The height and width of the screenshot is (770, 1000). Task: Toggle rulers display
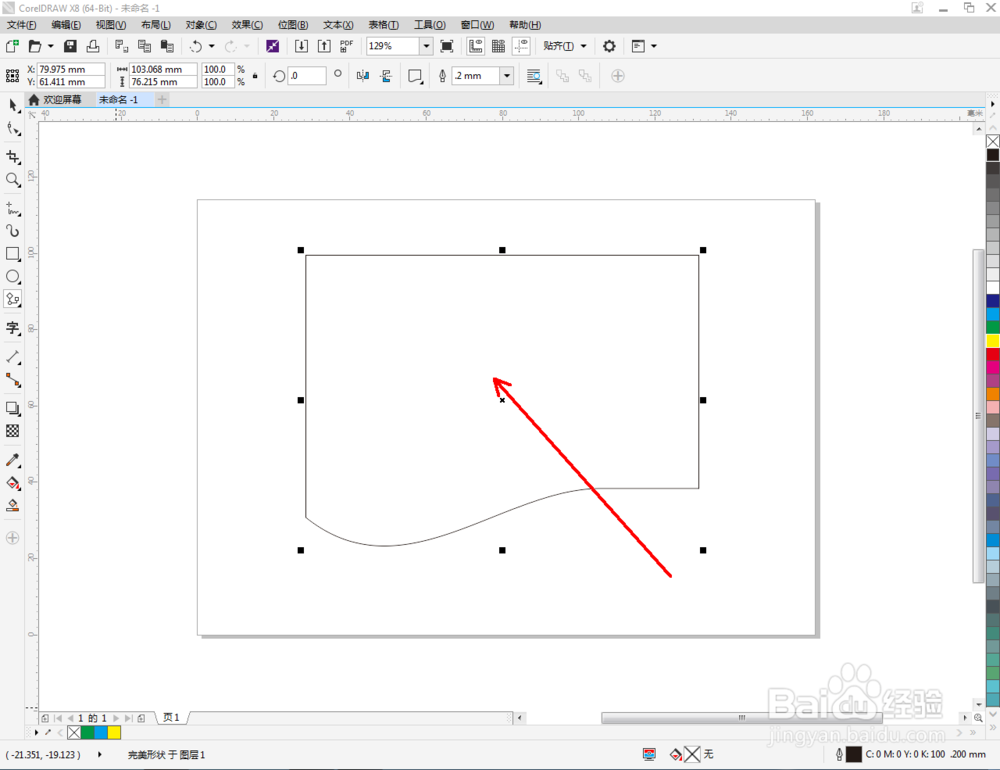(x=476, y=46)
